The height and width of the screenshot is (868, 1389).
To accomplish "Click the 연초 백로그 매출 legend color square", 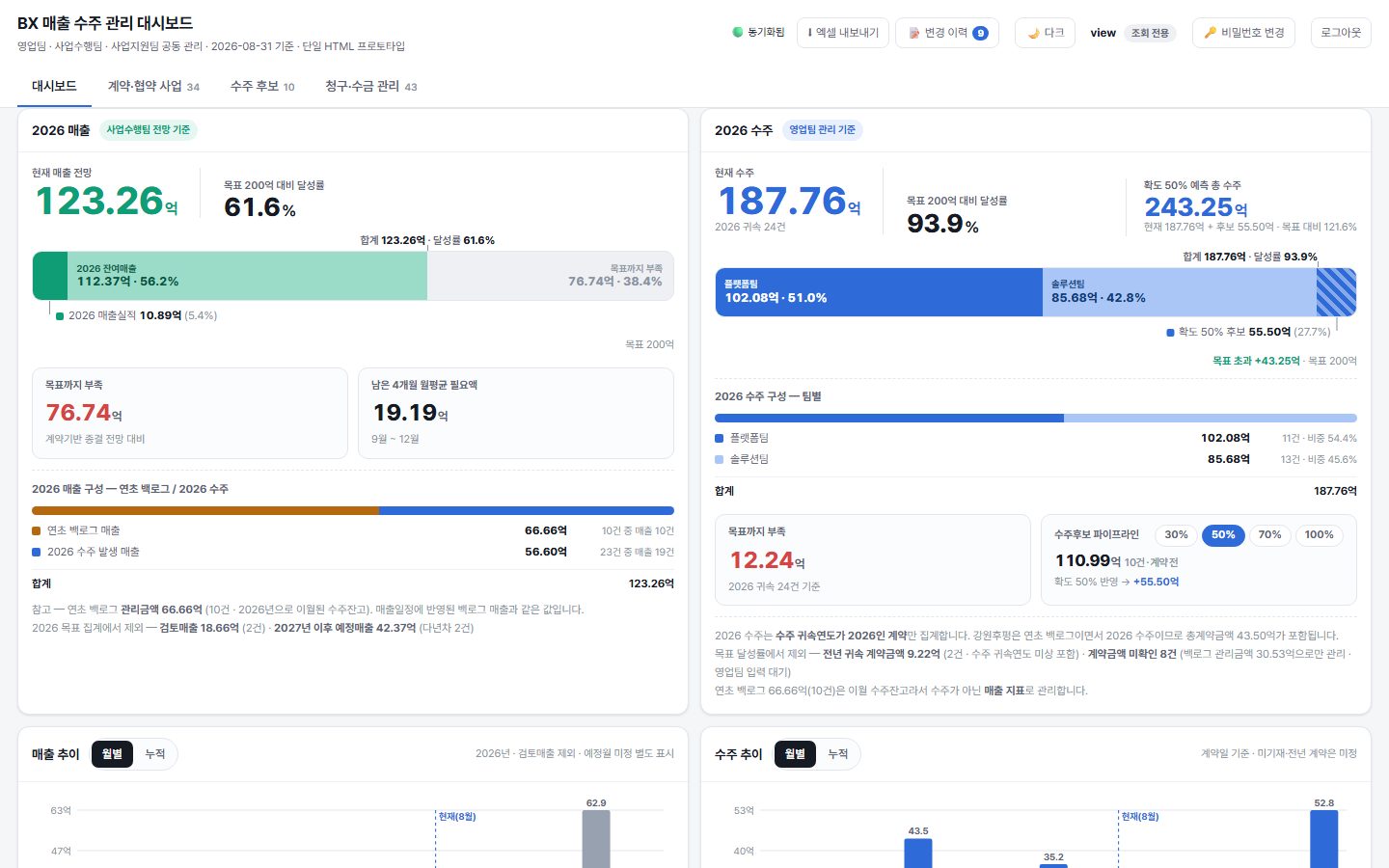I will [x=37, y=530].
